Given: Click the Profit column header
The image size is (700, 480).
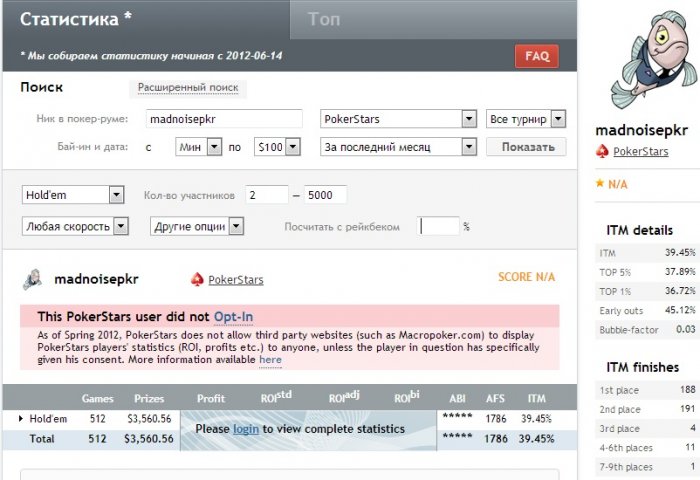Looking at the screenshot, I should click(211, 399).
